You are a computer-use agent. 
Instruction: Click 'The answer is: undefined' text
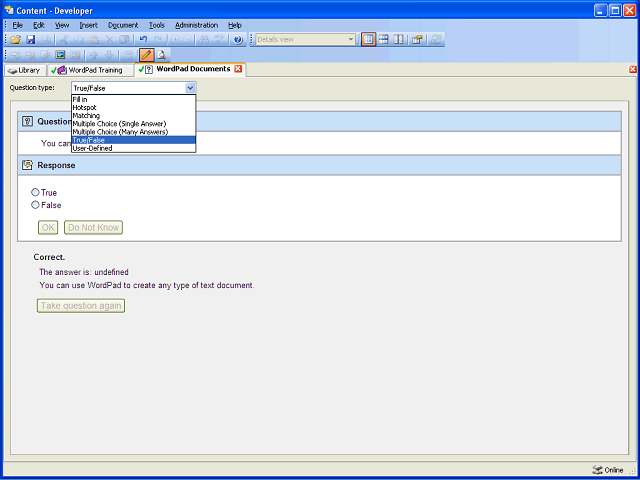(84, 272)
